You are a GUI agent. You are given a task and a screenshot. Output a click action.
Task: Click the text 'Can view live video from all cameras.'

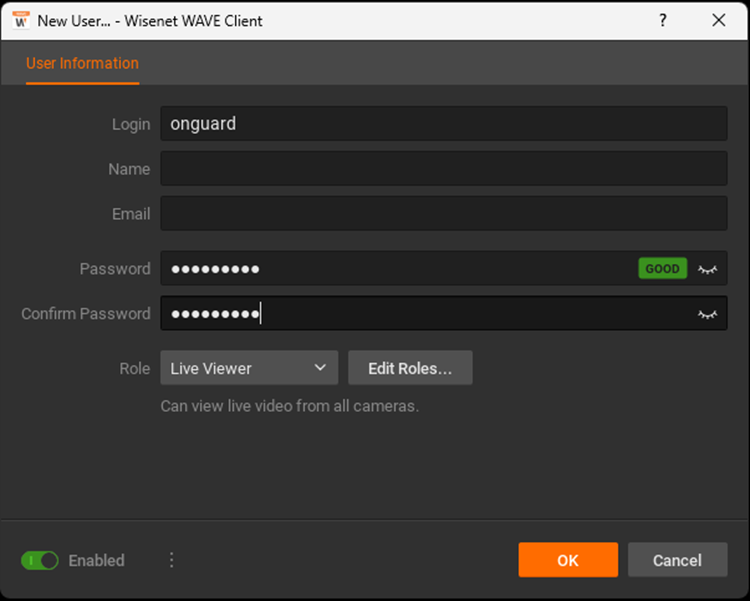290,406
